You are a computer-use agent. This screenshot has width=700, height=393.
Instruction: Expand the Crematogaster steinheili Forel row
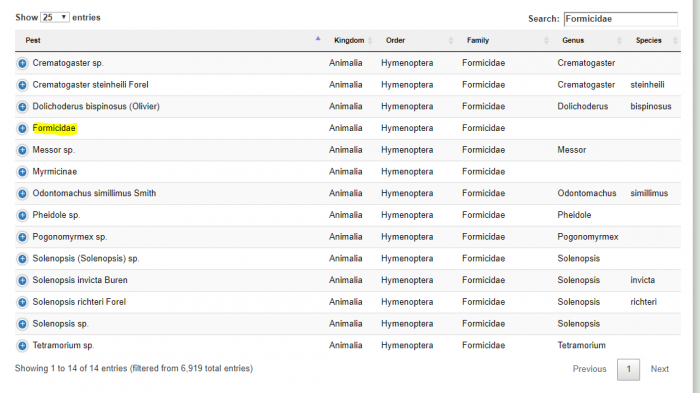coord(22,85)
